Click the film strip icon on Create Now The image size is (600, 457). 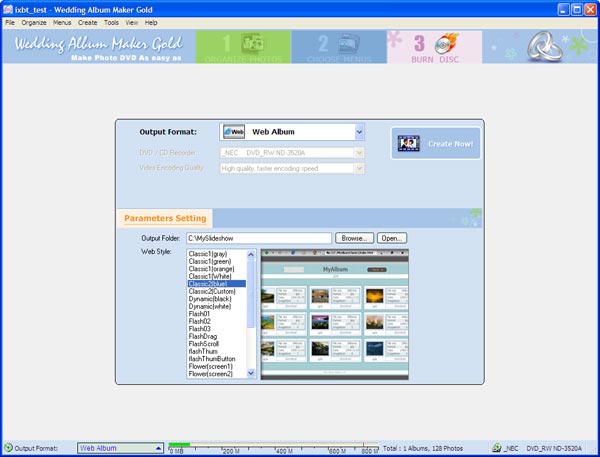408,144
